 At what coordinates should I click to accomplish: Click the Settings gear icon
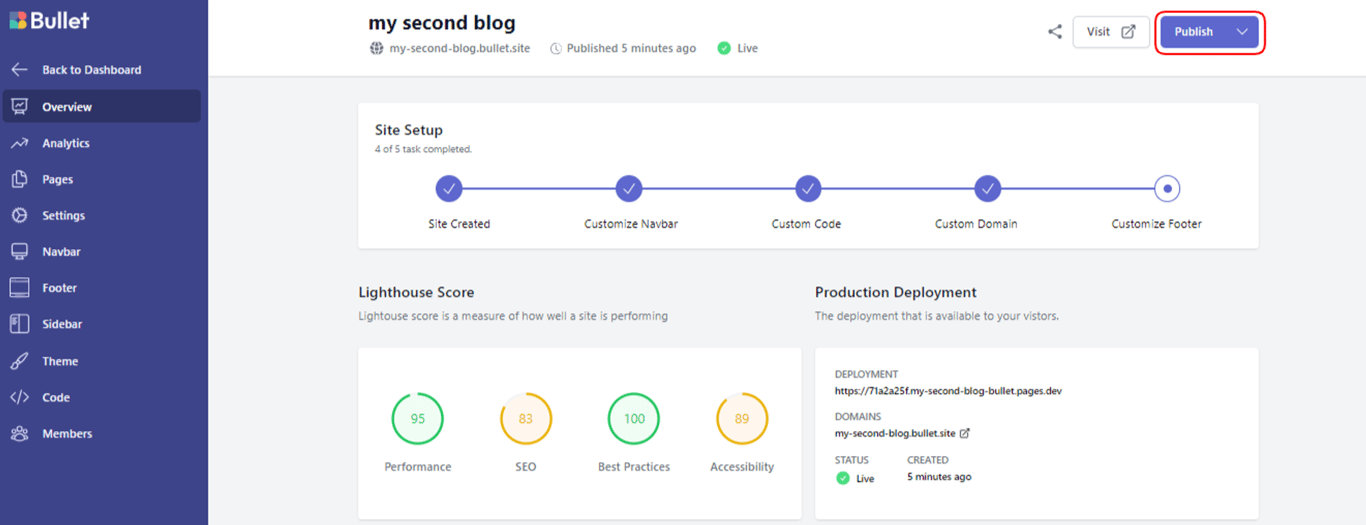tap(19, 216)
